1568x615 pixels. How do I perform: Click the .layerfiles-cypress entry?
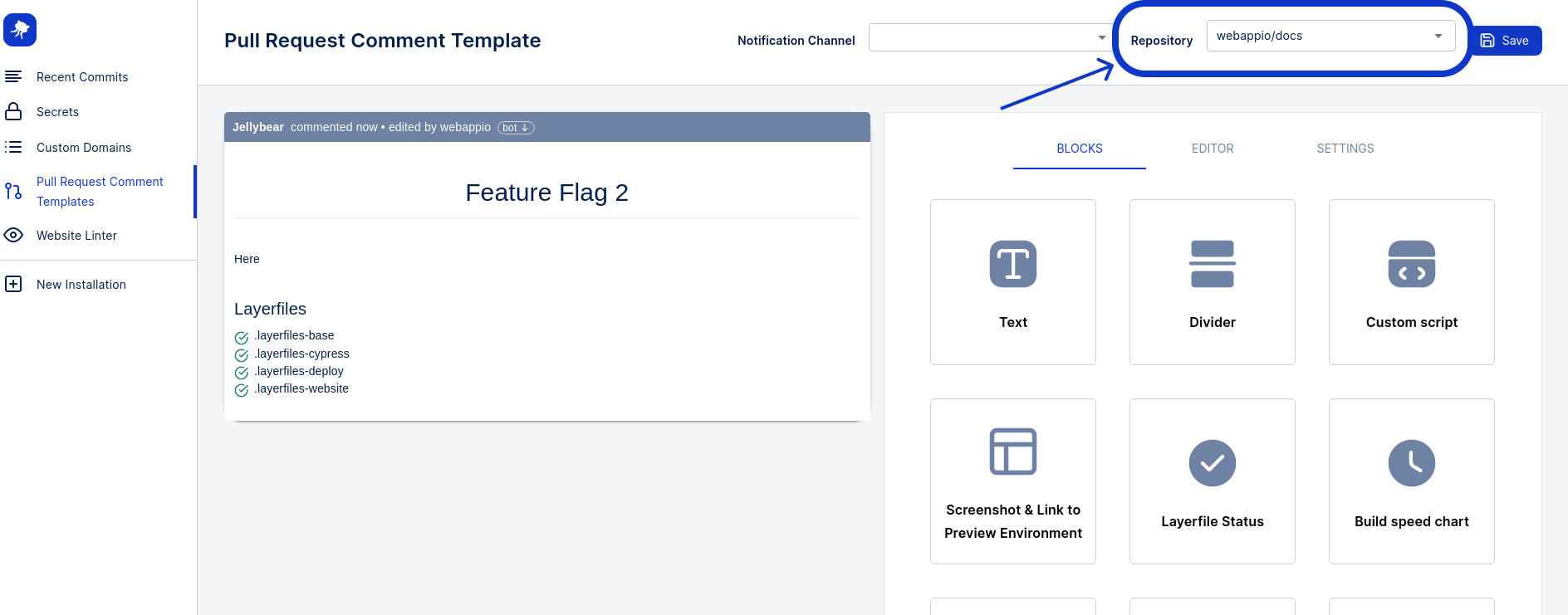click(301, 354)
